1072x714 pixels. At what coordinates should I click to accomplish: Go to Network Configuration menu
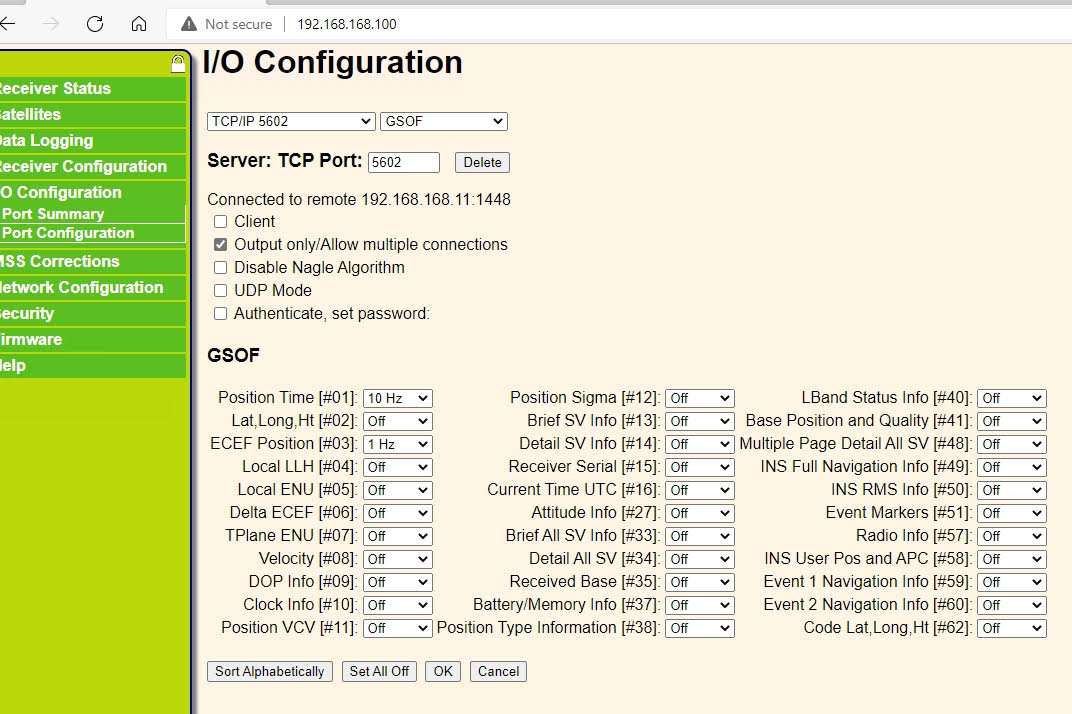(82, 288)
